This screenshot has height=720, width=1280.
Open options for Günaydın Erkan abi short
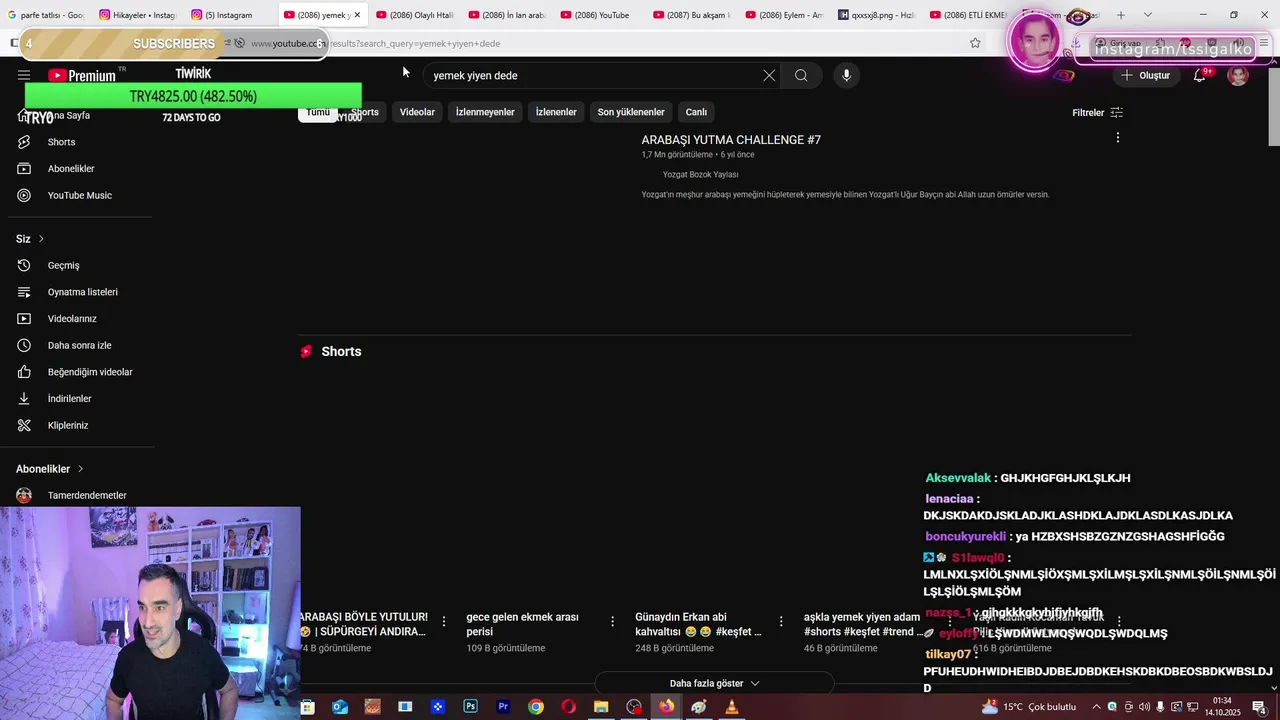tap(782, 621)
